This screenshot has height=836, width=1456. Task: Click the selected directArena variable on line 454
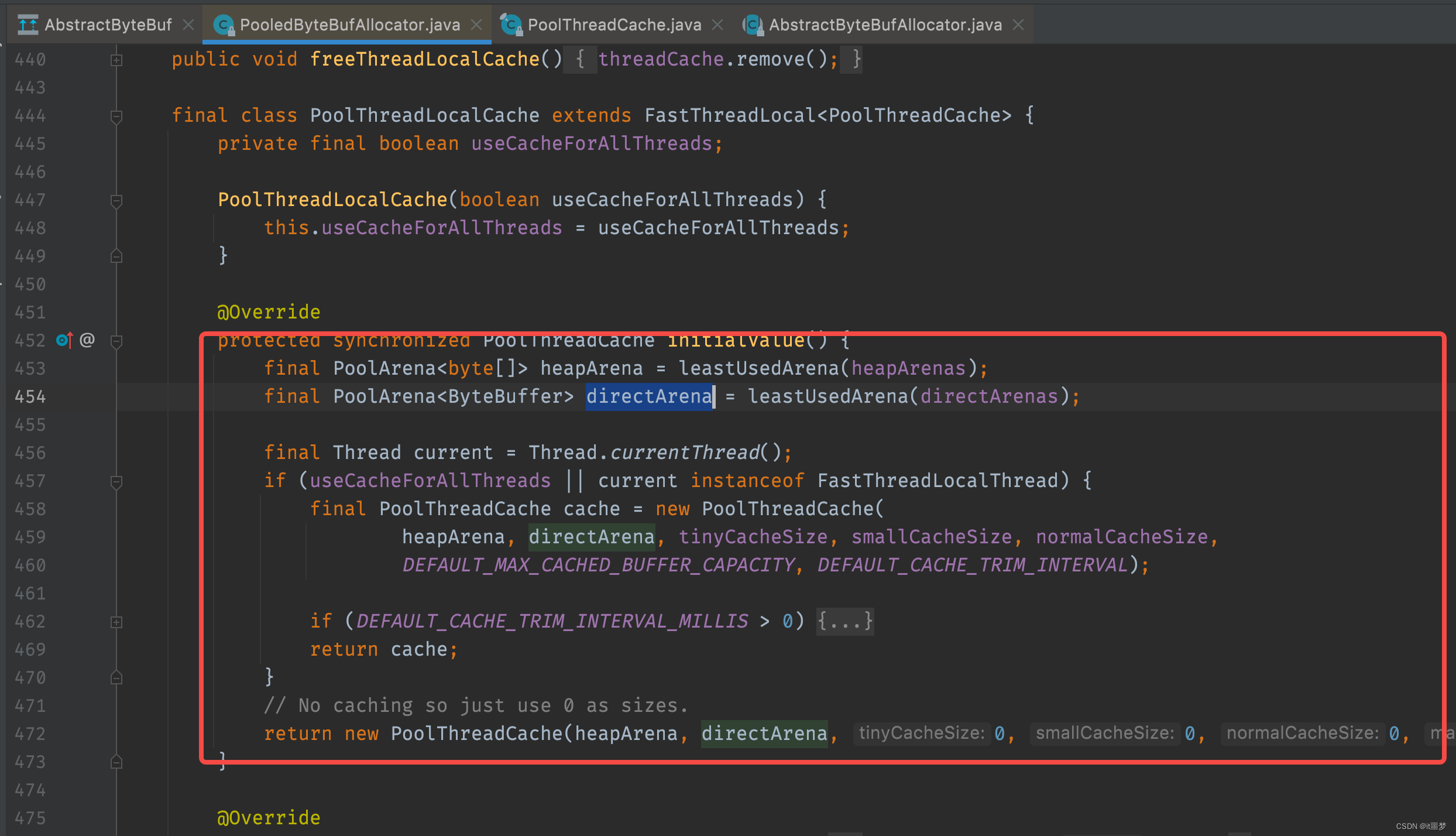pos(650,396)
